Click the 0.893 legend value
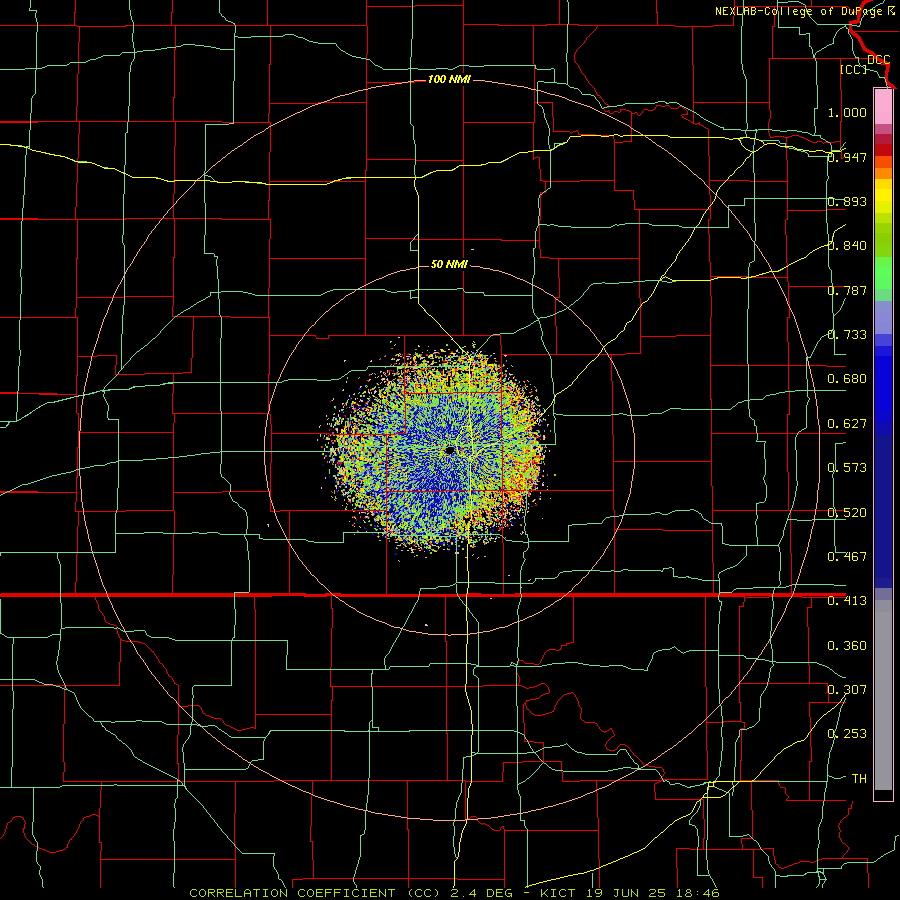The height and width of the screenshot is (900, 900). pyautogui.click(x=847, y=201)
